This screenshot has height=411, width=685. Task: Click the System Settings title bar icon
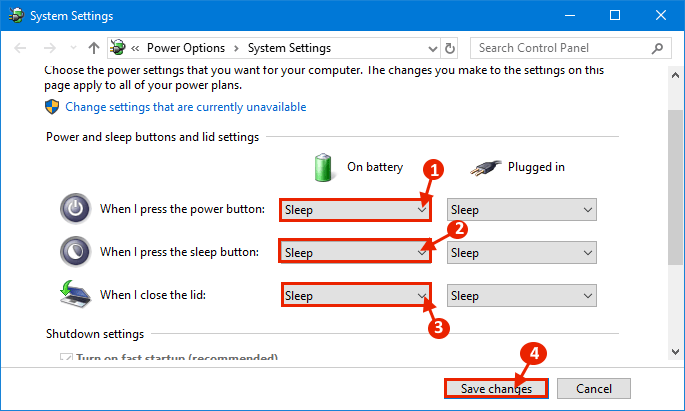[x=17, y=15]
